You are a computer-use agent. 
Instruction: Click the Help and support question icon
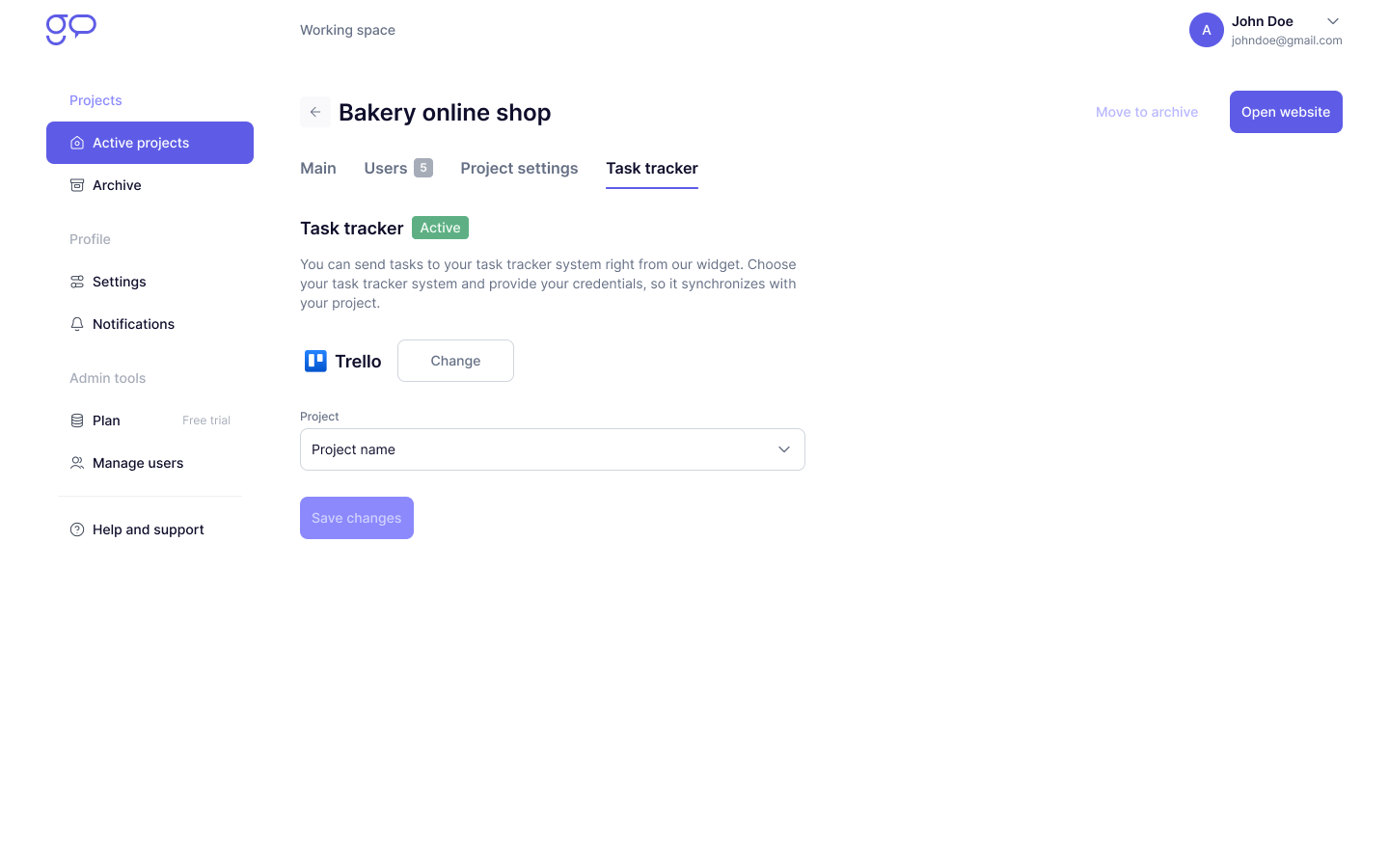pyautogui.click(x=77, y=529)
